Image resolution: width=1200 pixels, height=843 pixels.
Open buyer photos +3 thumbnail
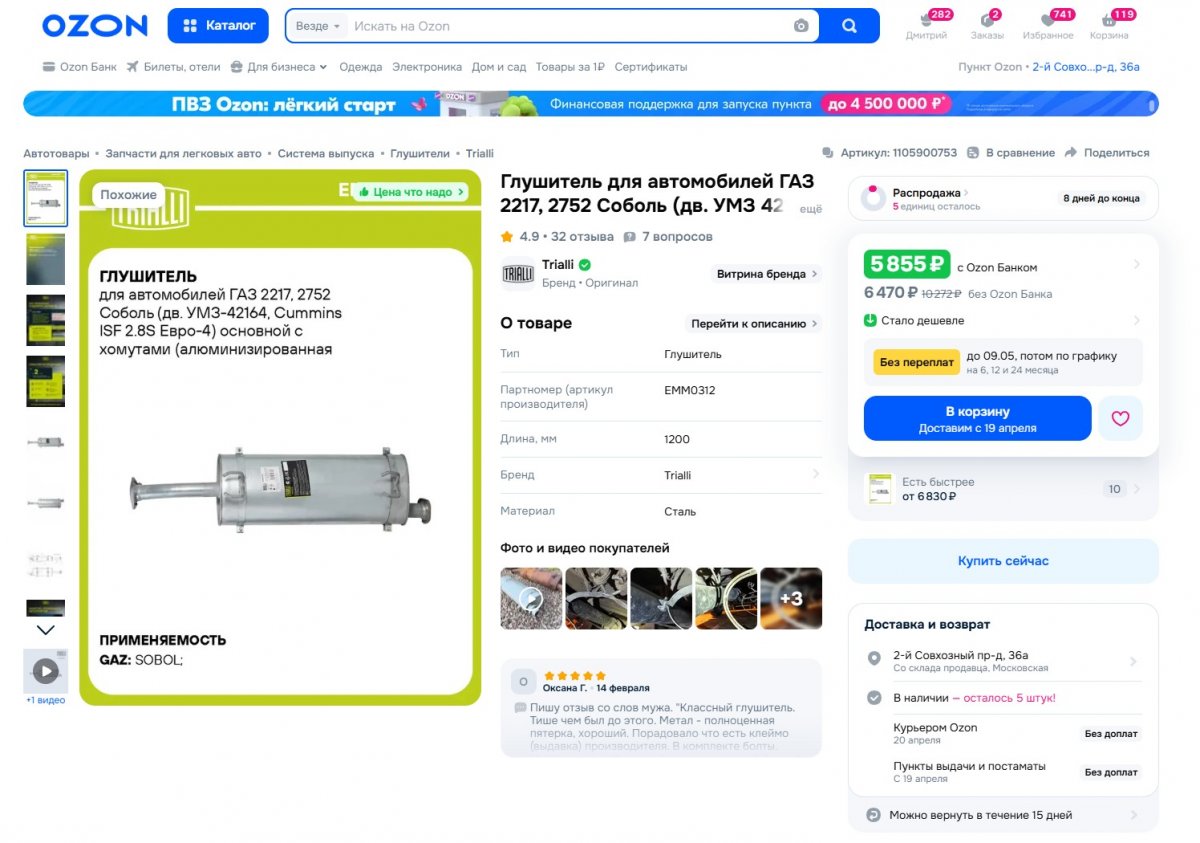click(791, 598)
